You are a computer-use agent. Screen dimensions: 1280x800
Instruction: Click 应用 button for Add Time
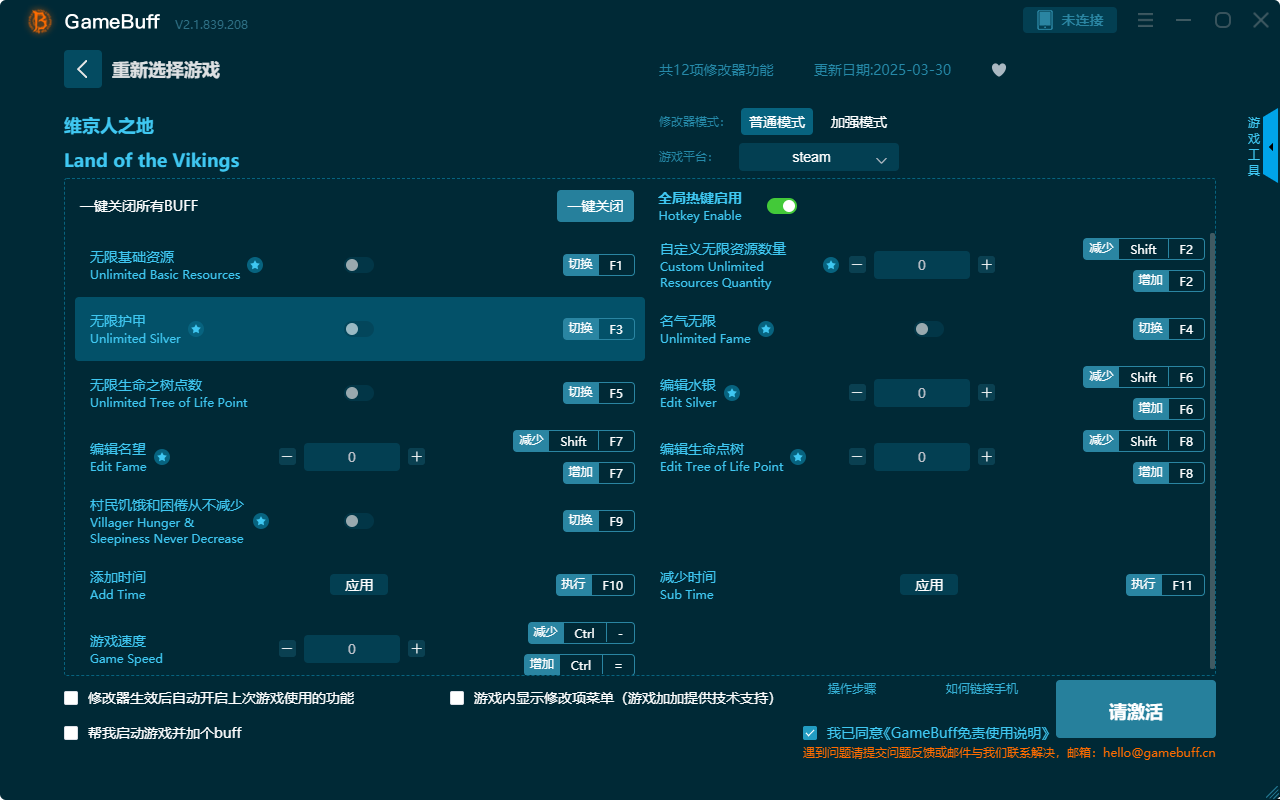pyautogui.click(x=359, y=585)
